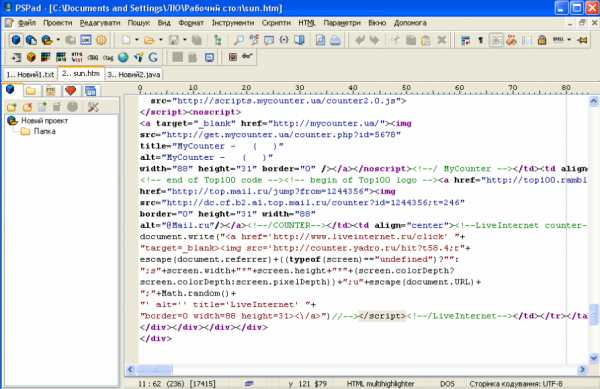This screenshot has height=389, width=600.
Task: Toggle special characters pilcrow button
Action: 481,40
